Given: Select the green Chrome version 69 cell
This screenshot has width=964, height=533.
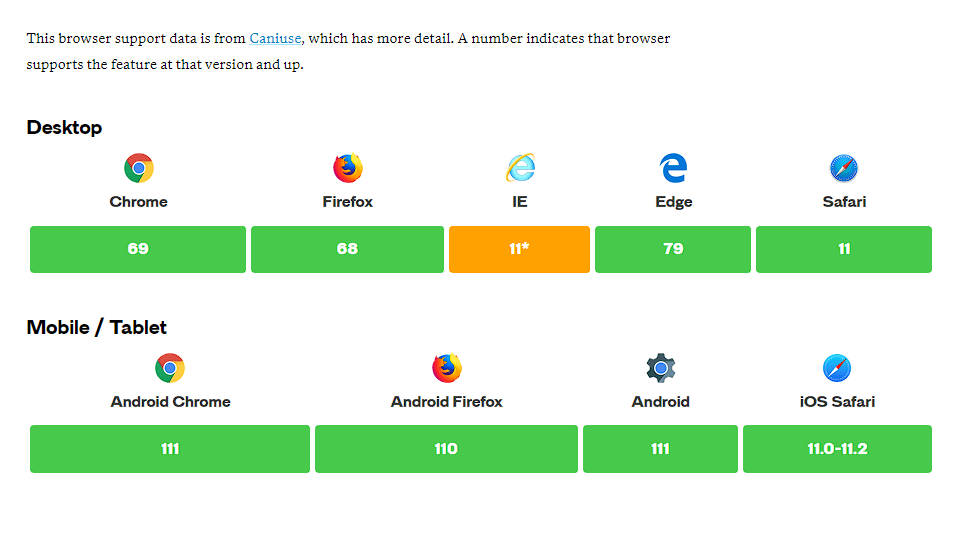Looking at the screenshot, I should [x=138, y=249].
